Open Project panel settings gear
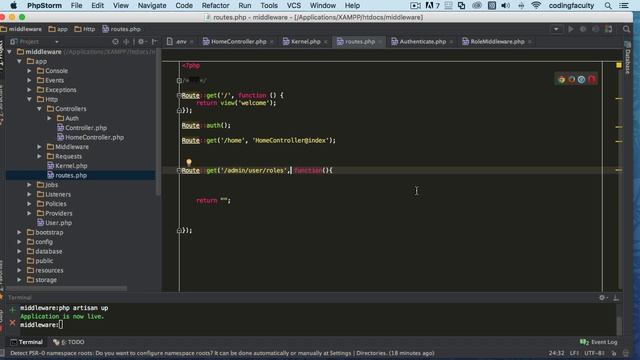640x360 pixels. click(141, 42)
